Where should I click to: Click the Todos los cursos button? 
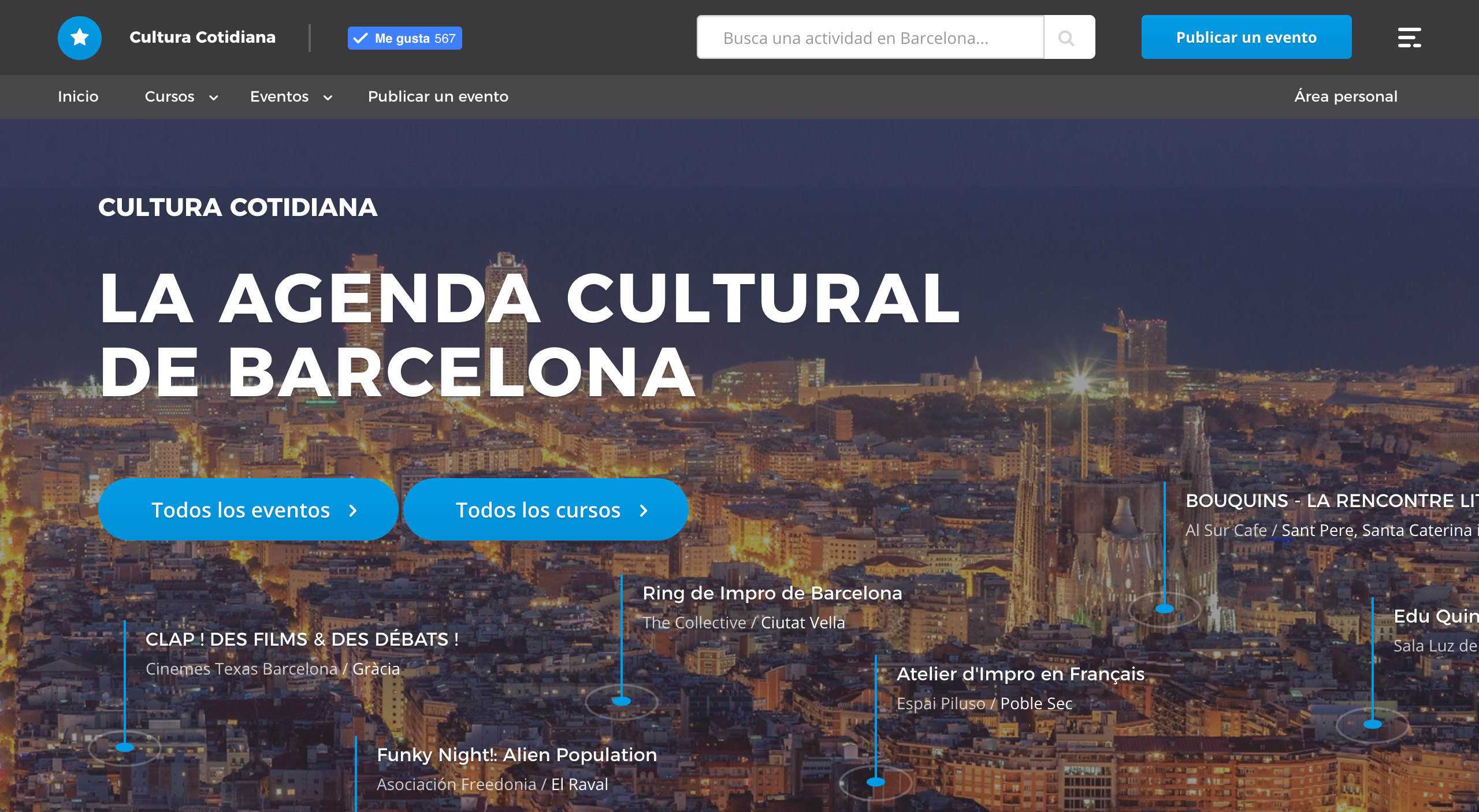pyautogui.click(x=545, y=509)
